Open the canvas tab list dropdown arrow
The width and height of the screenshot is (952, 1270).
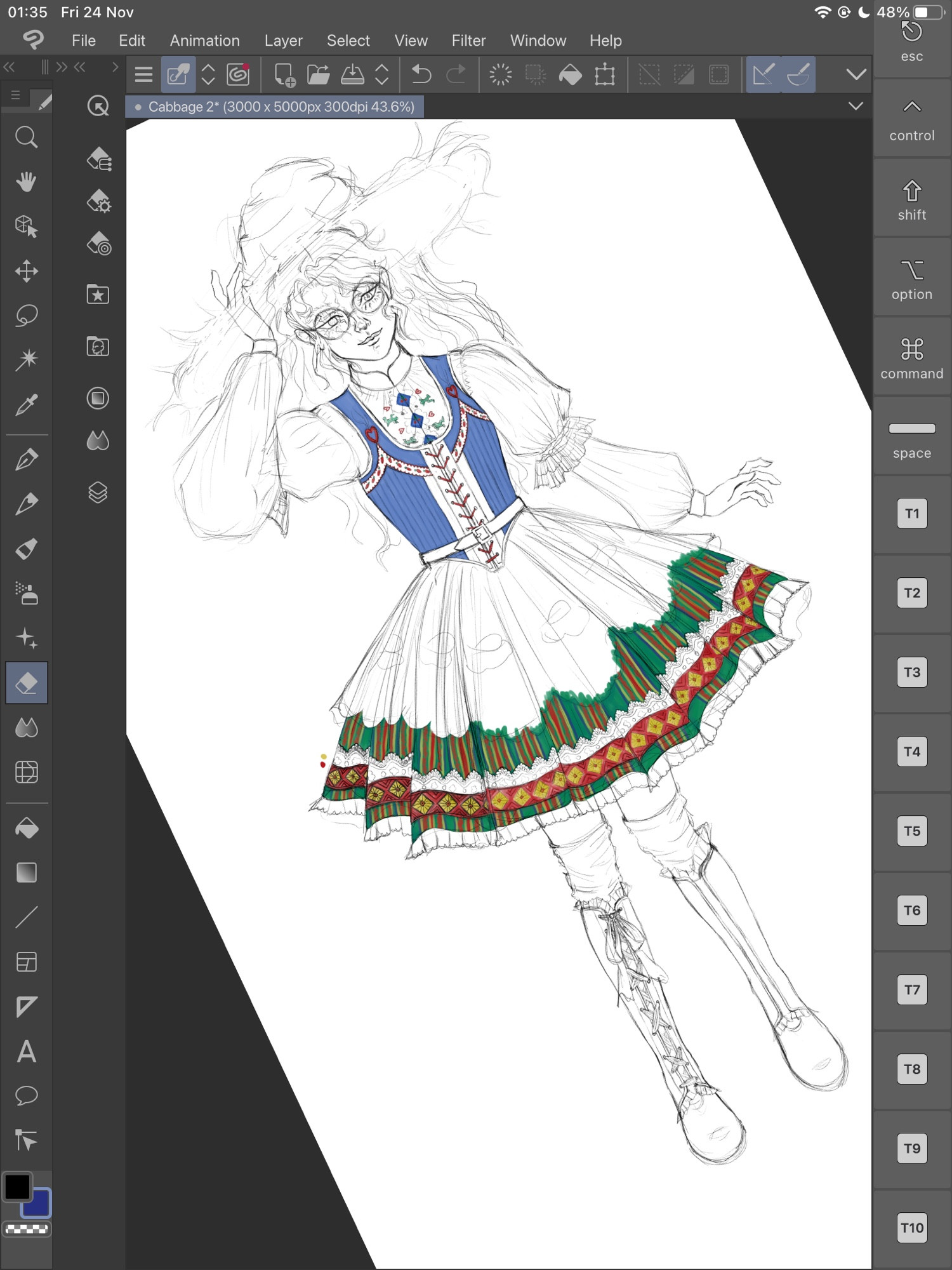pos(856,106)
